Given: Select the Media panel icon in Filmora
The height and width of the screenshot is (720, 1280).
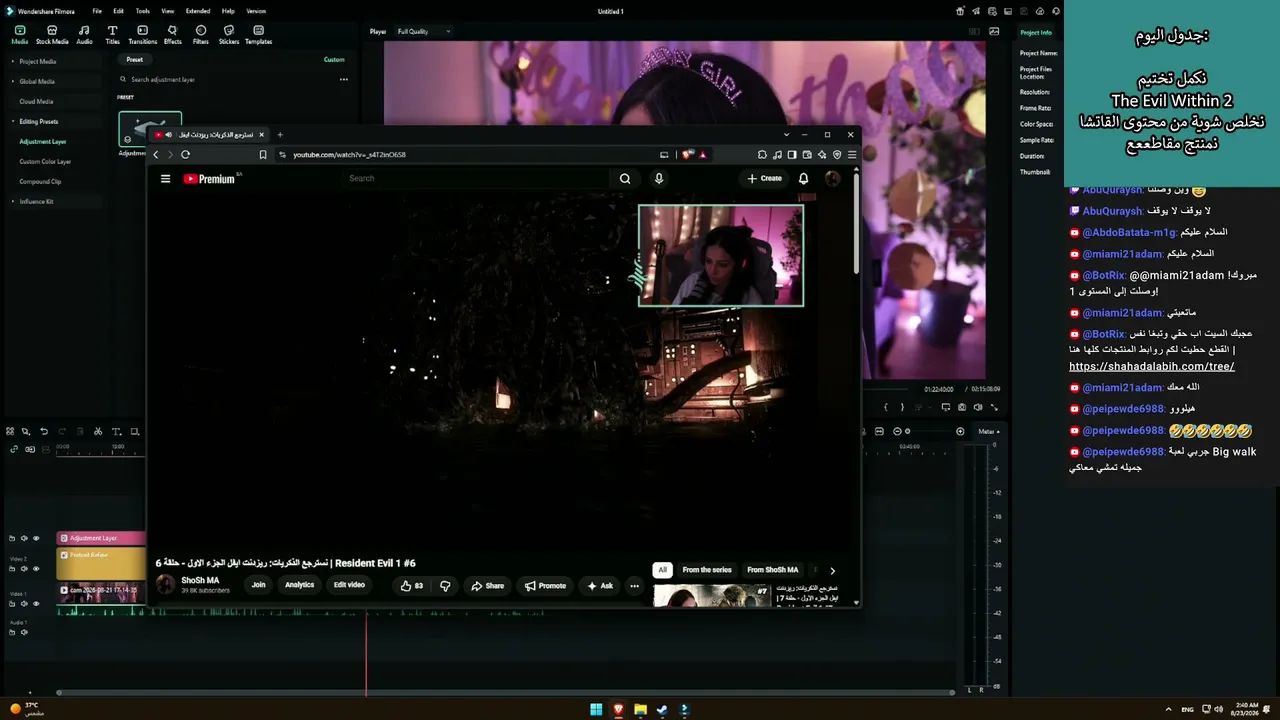Looking at the screenshot, I should 20,35.
